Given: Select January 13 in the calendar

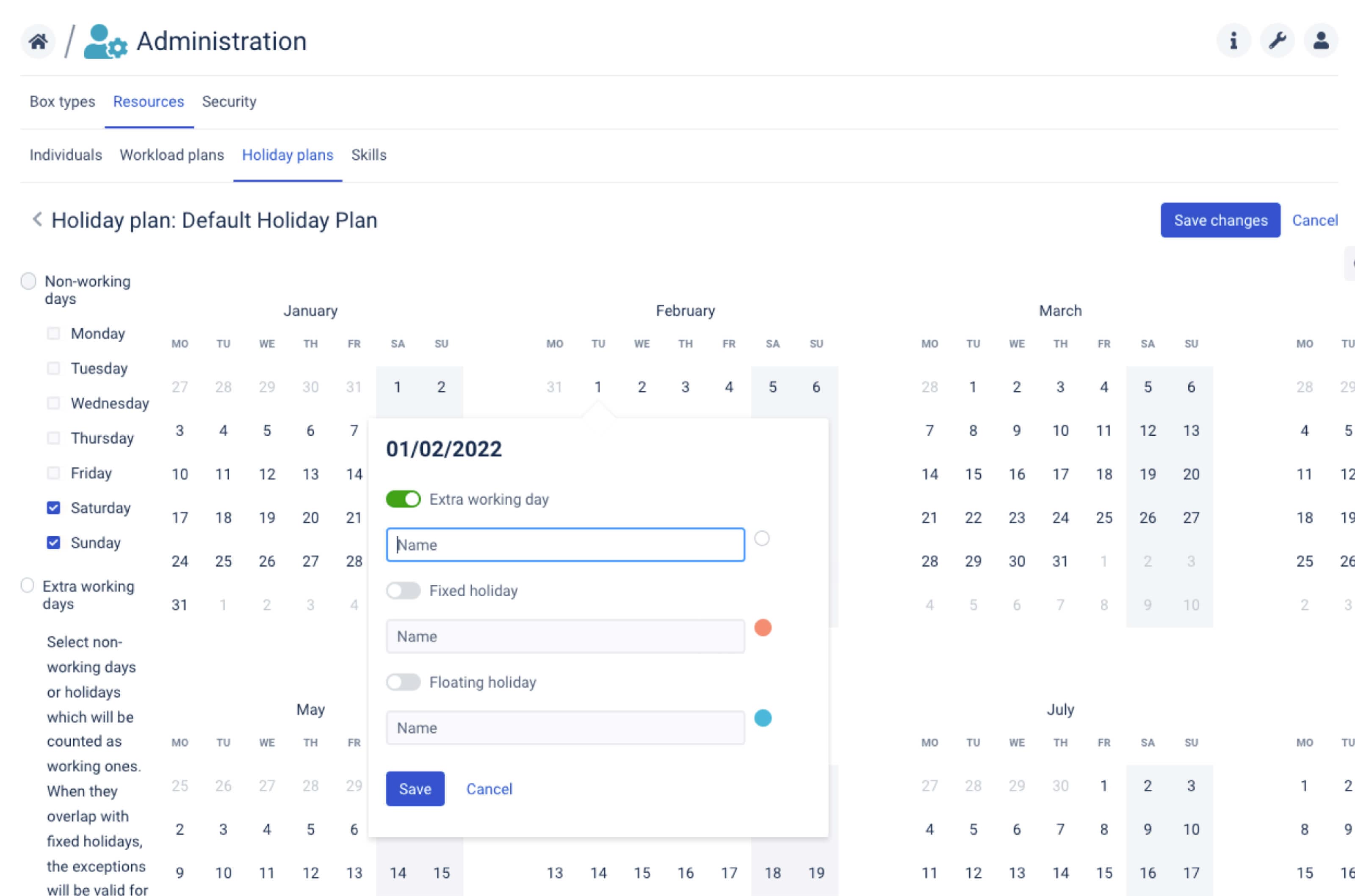Looking at the screenshot, I should coord(311,474).
